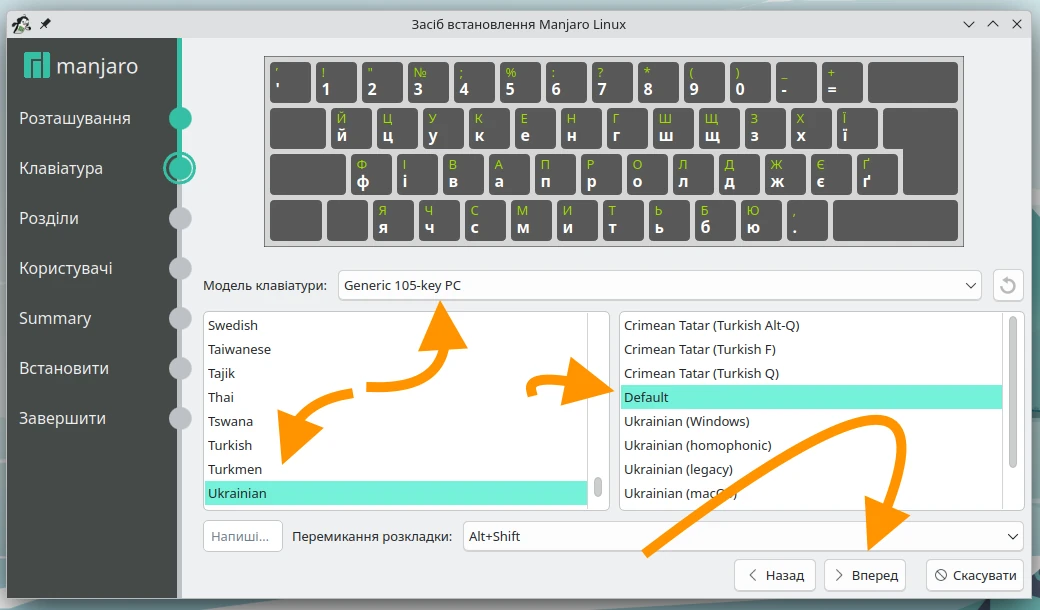Viewport: 1040px width, 610px height.
Task: Click the щ key on keyboard preview
Action: 719,129
